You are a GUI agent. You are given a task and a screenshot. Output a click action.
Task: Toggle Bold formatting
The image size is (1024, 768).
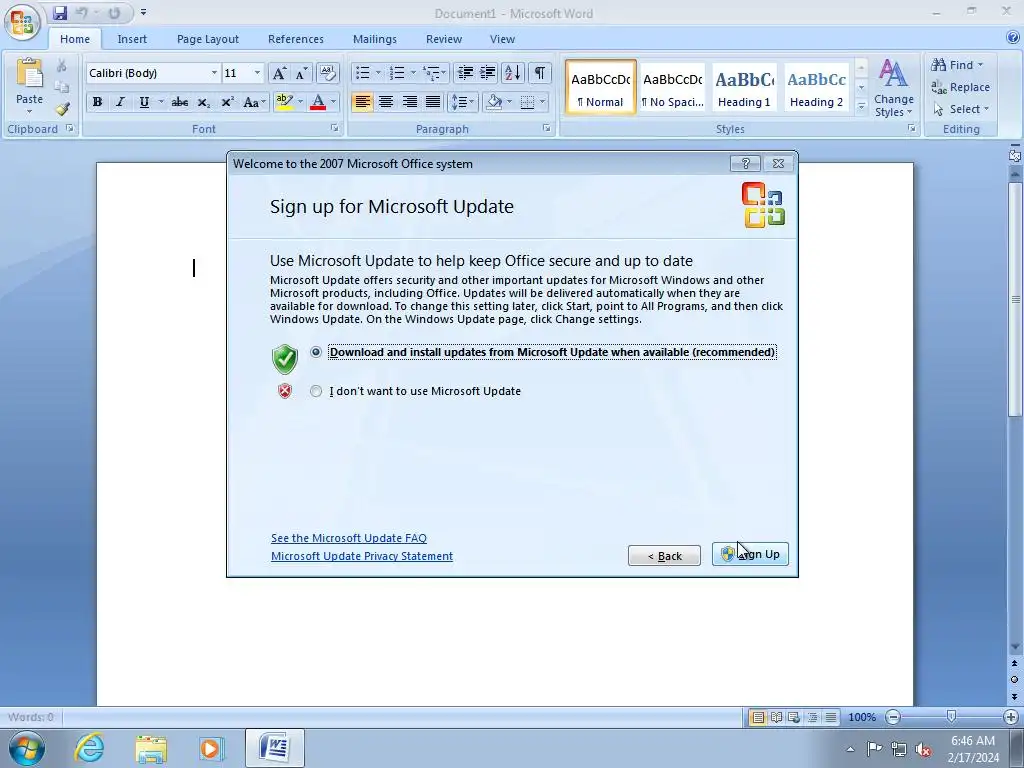point(97,102)
